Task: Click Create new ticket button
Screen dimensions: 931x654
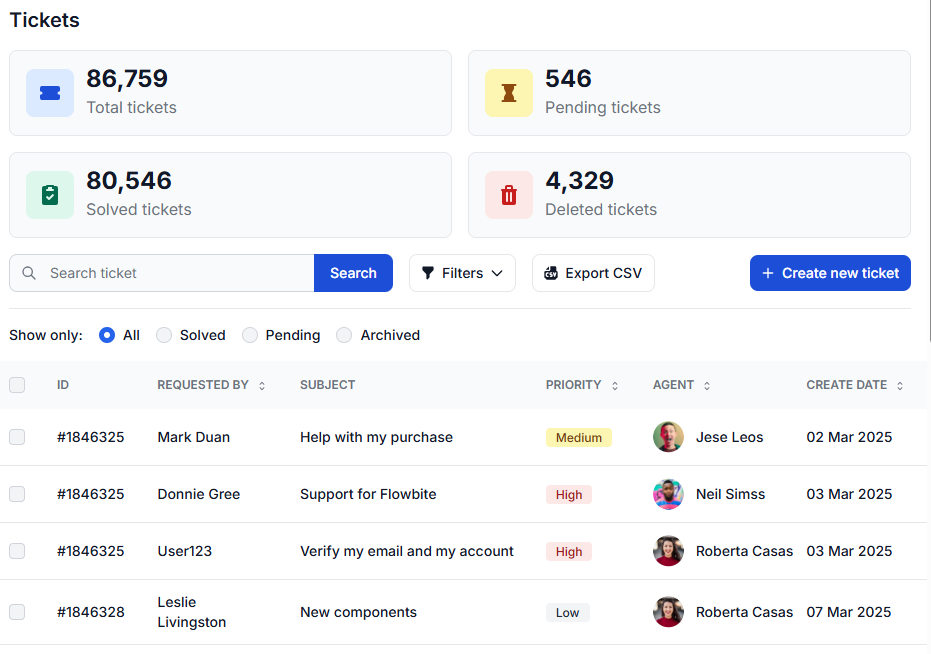Action: (x=830, y=273)
